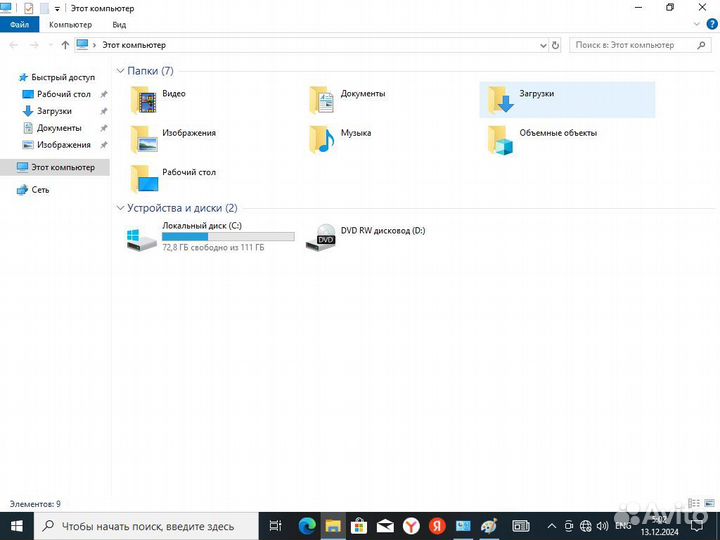The image size is (720, 540).
Task: Click the New folder icon in title bar
Action: 45,8
